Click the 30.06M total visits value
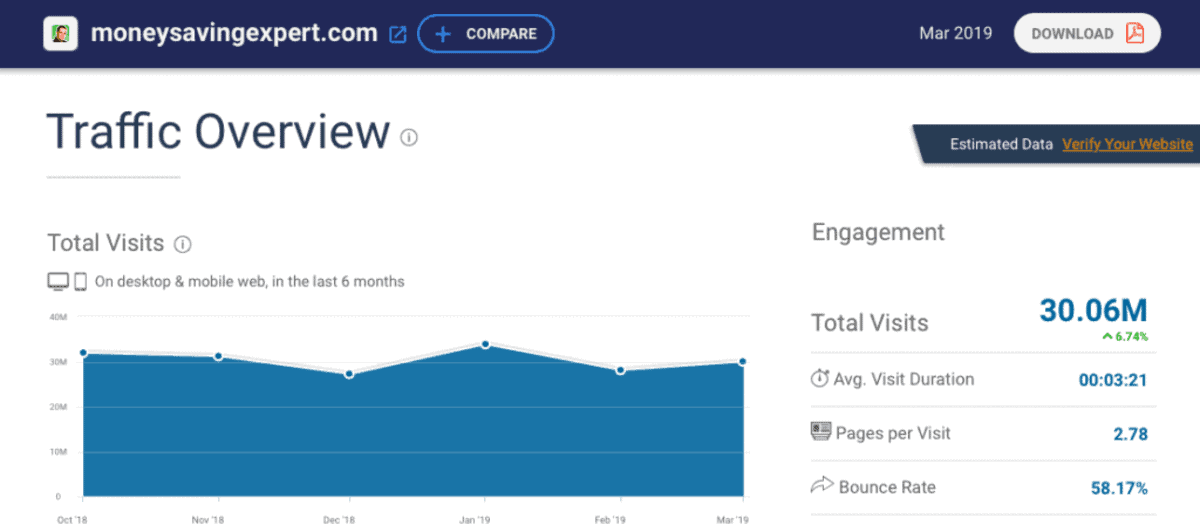Image resolution: width=1200 pixels, height=532 pixels. [x=1093, y=311]
